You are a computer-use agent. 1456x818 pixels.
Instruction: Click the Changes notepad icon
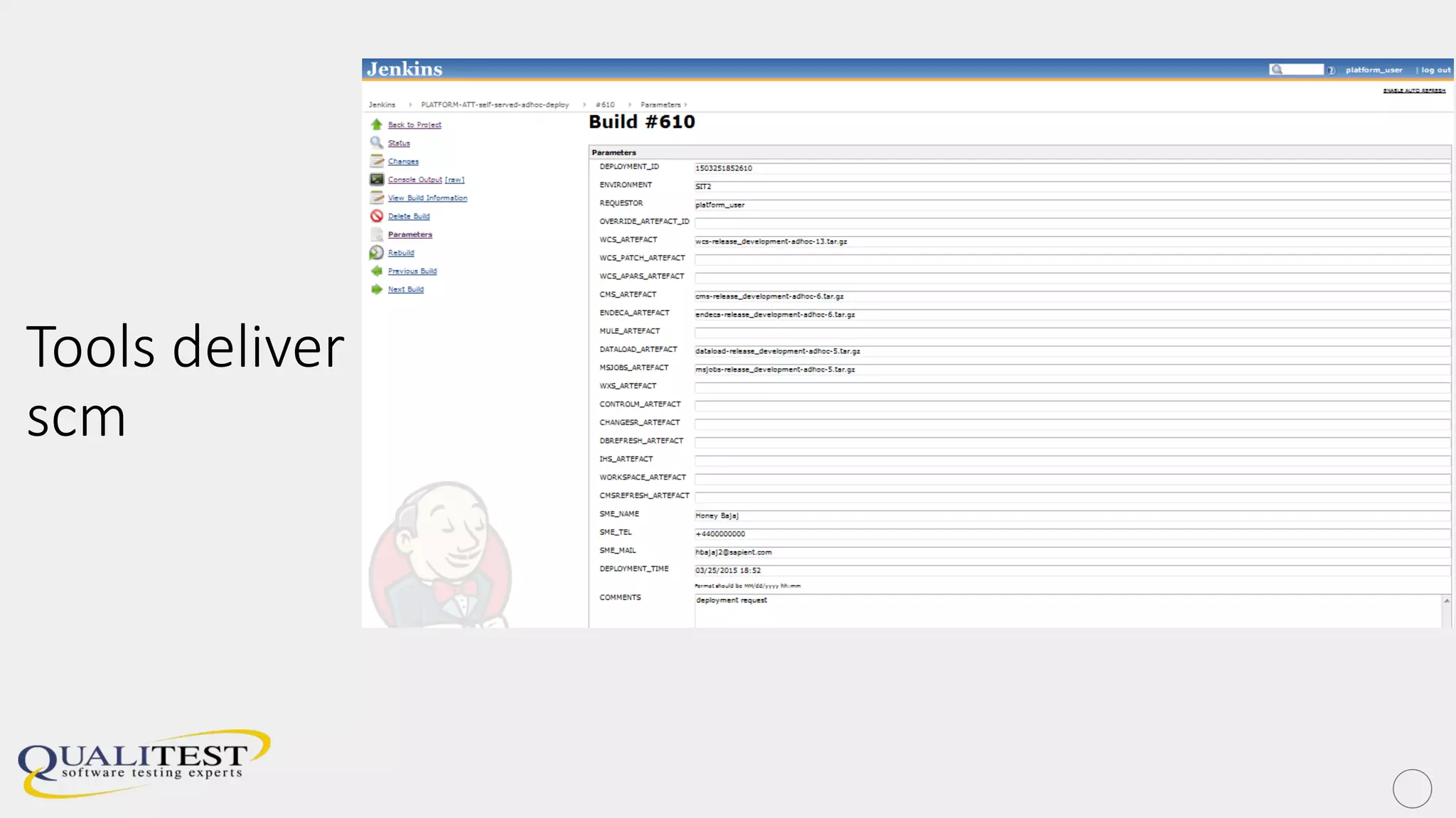coord(377,161)
